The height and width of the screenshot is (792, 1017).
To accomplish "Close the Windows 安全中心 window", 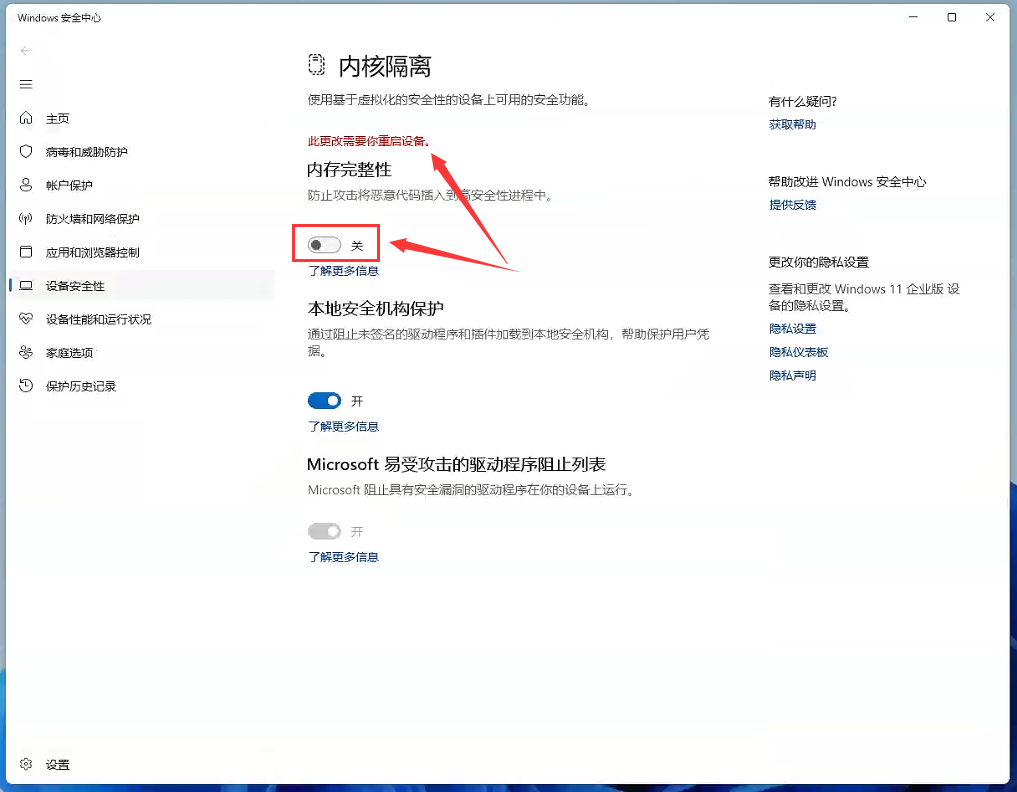I will 990,17.
